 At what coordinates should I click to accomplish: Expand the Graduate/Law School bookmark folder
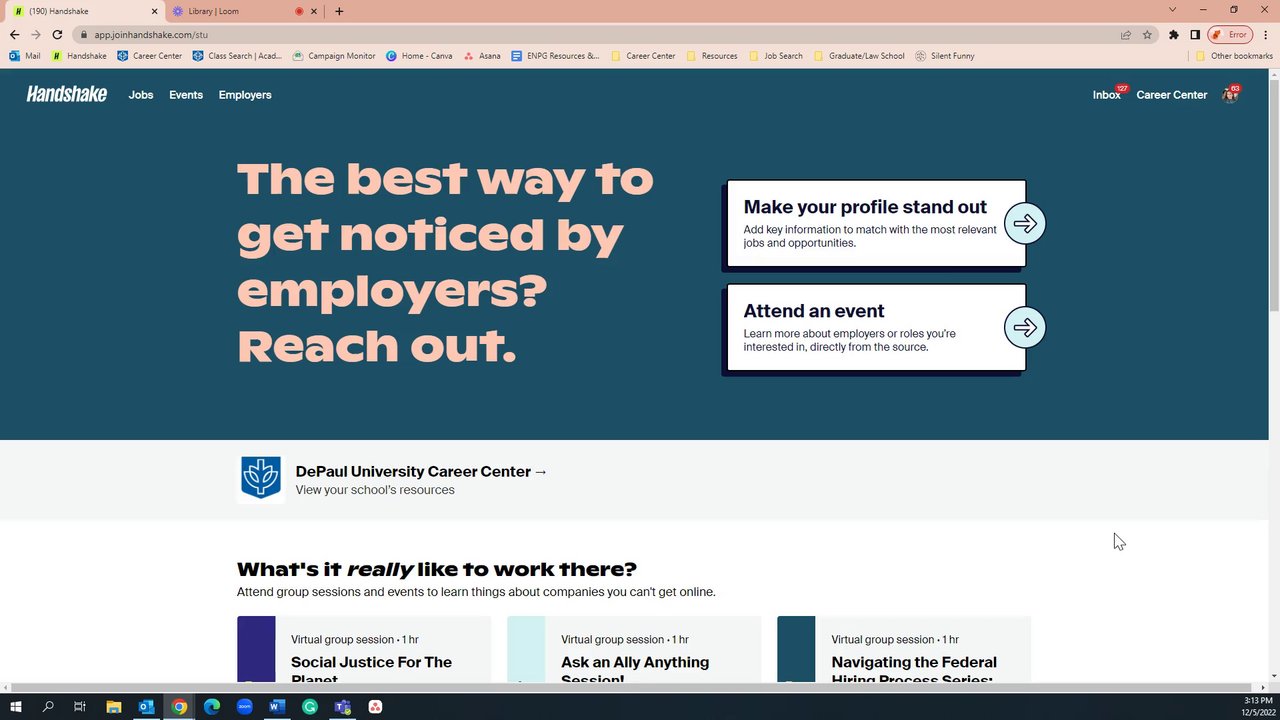click(859, 56)
